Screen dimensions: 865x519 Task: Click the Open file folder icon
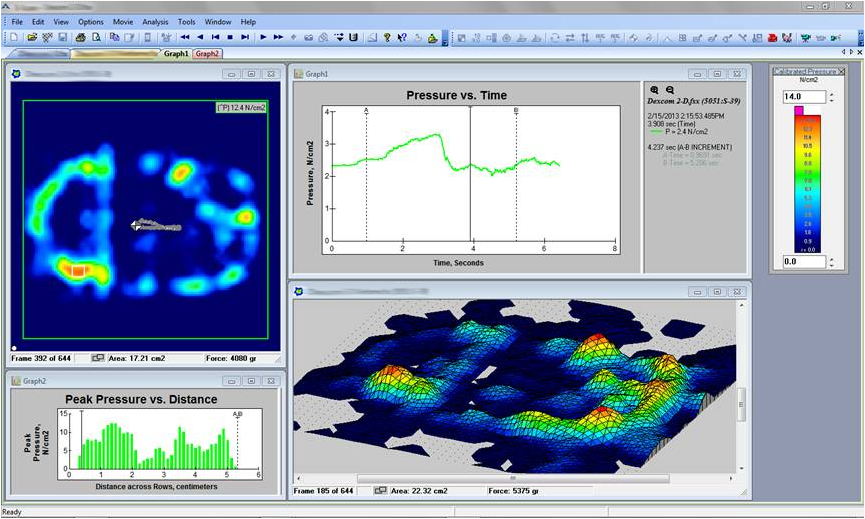point(33,38)
